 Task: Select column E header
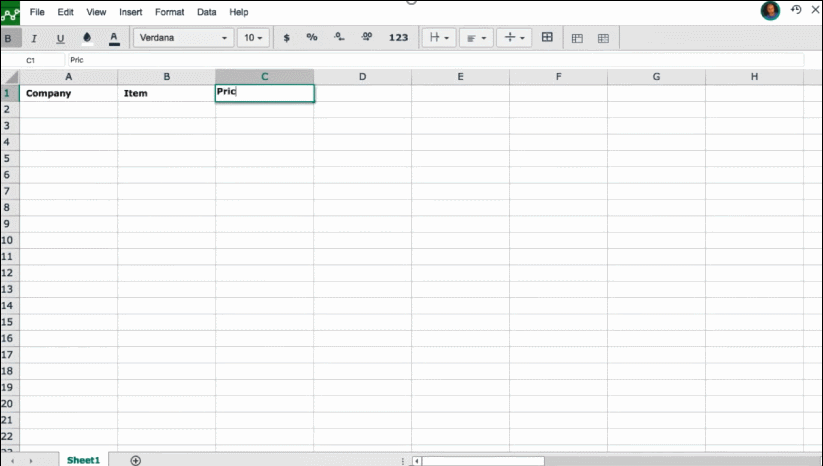pos(460,77)
